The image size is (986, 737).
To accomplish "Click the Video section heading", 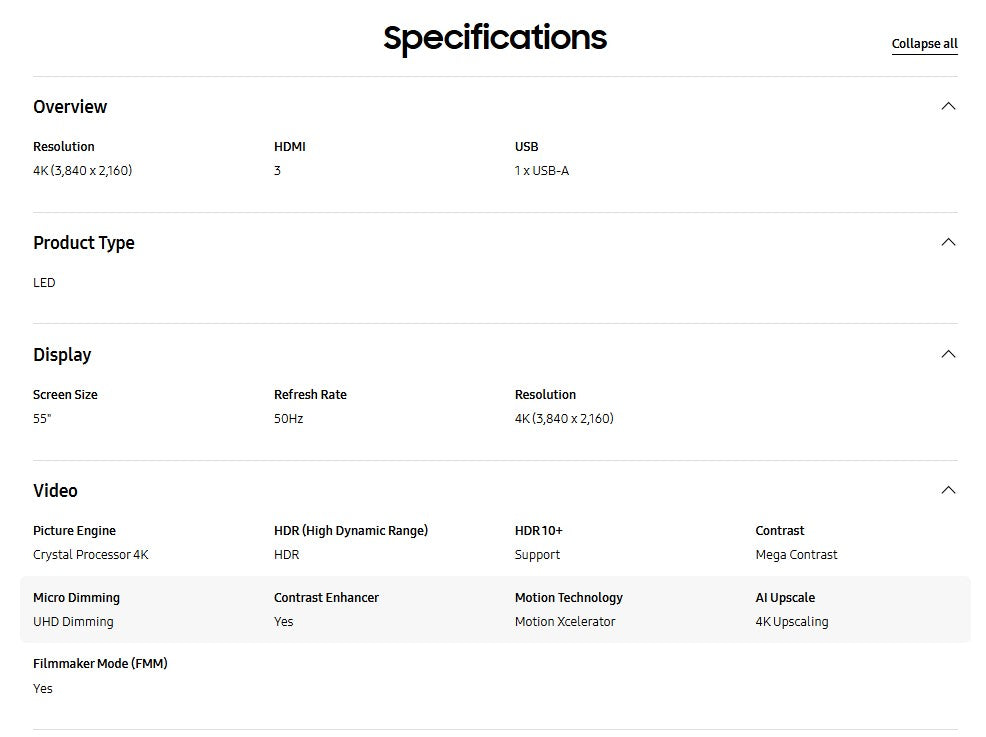I will [55, 491].
